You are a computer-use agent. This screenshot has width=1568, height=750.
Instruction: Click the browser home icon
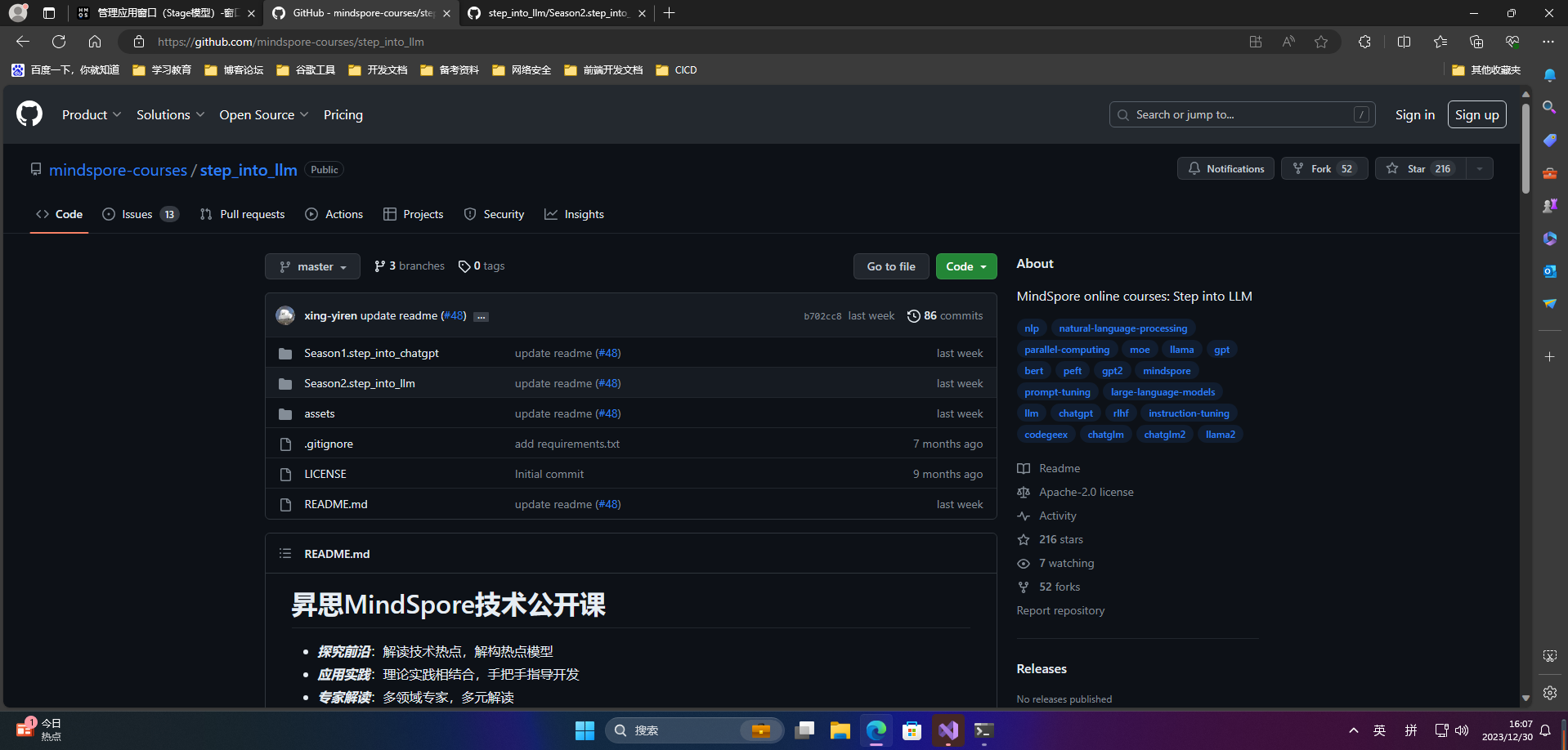point(95,42)
